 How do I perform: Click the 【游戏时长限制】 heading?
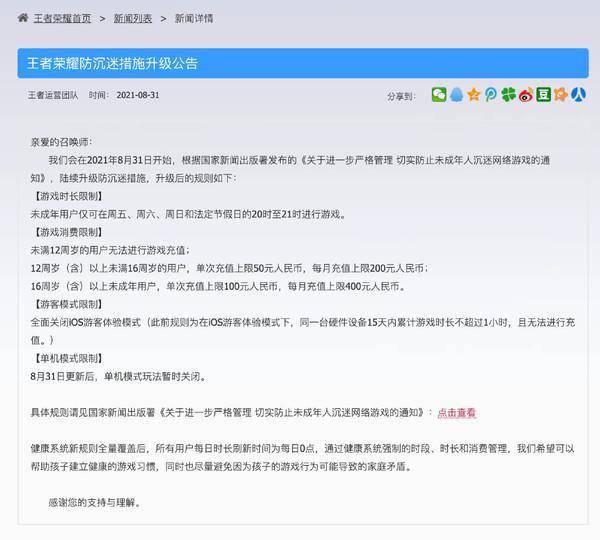tap(69, 196)
